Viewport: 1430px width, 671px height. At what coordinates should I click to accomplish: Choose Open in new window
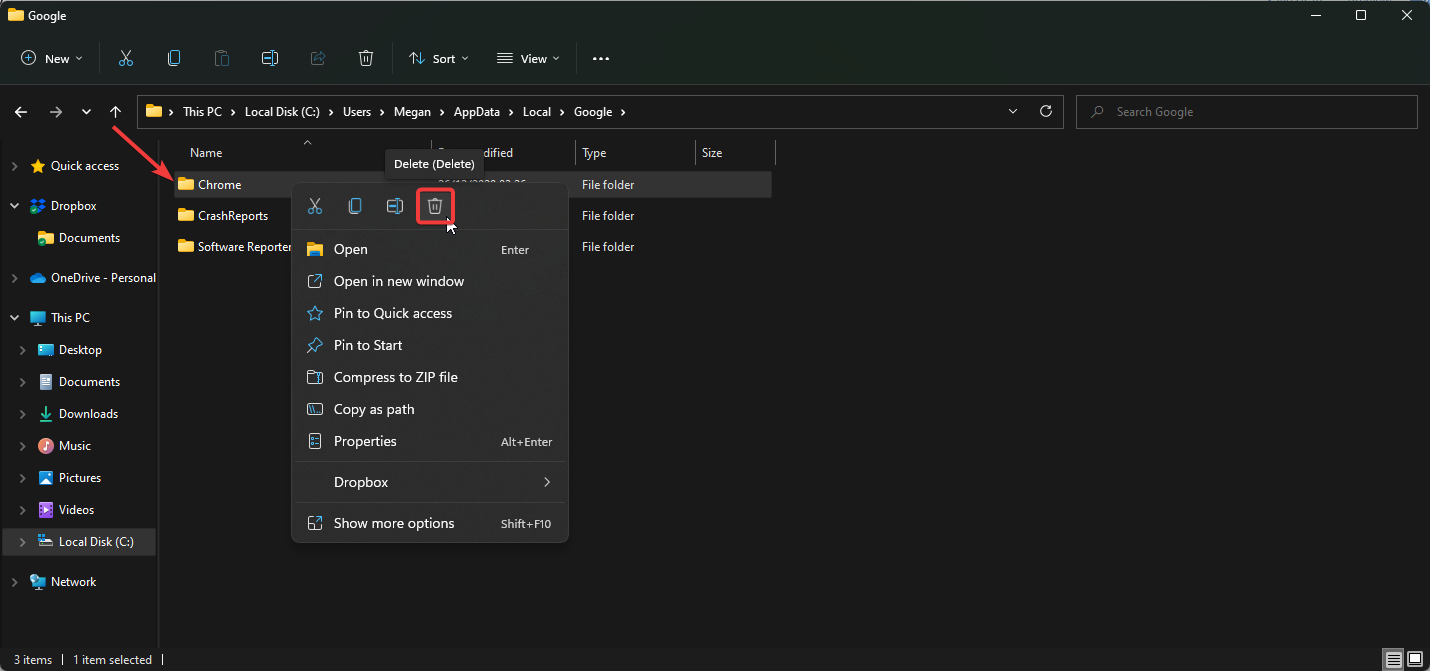[430, 281]
